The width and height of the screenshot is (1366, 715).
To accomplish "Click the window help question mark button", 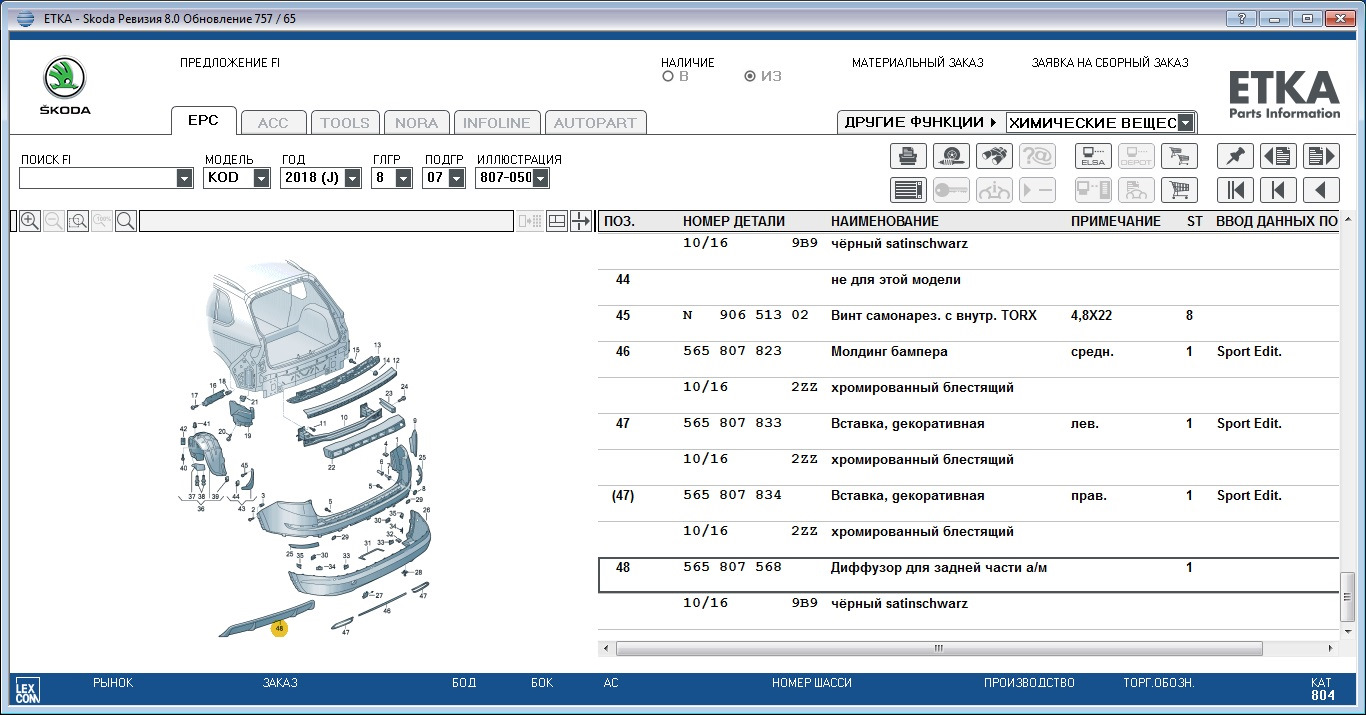I will click(1240, 18).
